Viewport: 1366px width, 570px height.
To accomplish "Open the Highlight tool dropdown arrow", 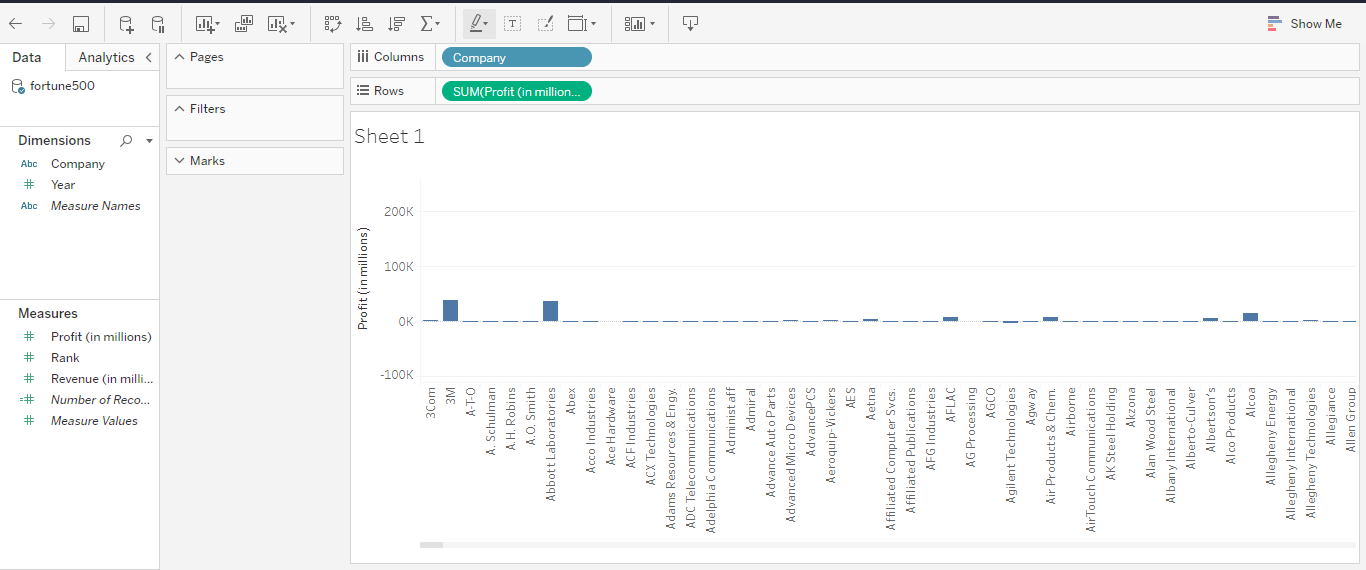I will coord(488,24).
